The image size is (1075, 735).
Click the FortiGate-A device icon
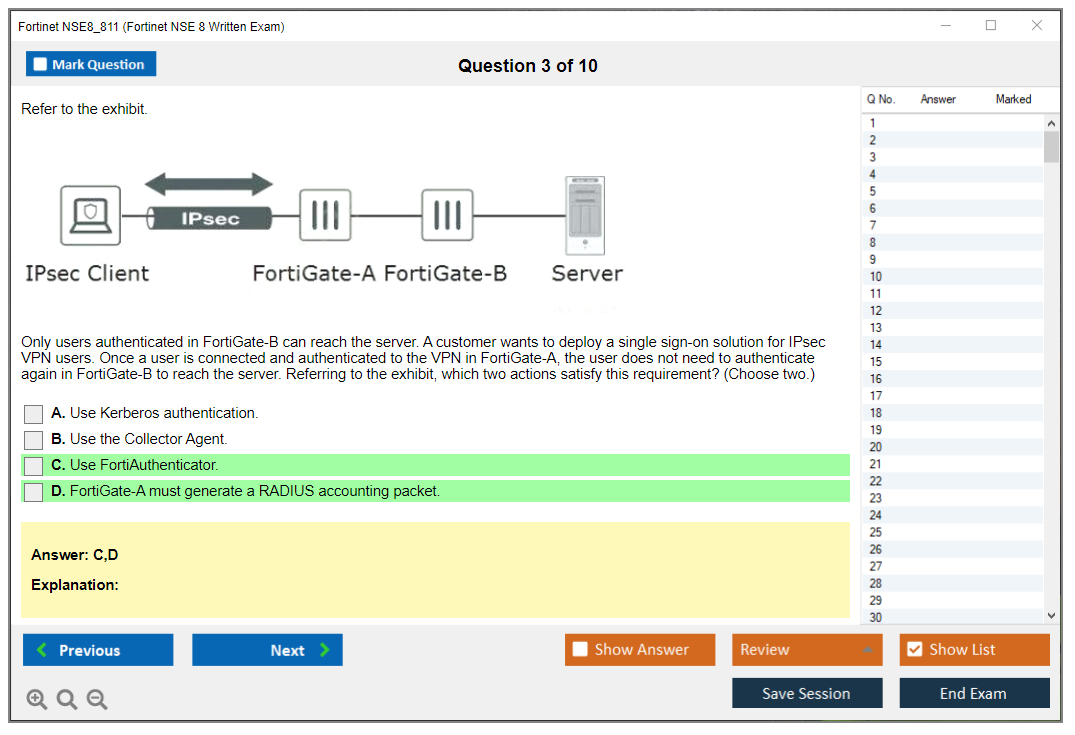click(x=324, y=215)
